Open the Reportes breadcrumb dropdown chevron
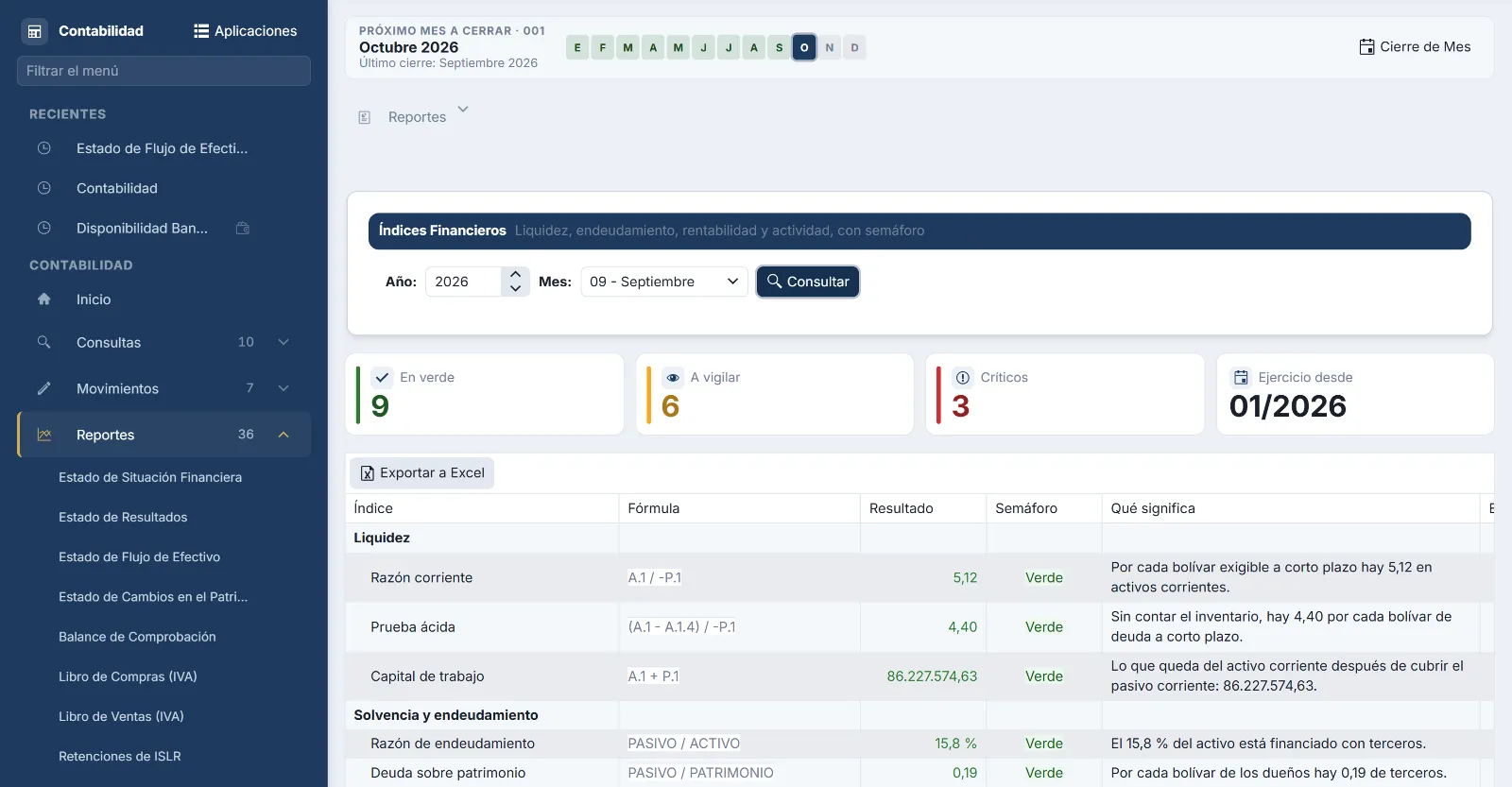Image resolution: width=1512 pixels, height=787 pixels. click(463, 110)
